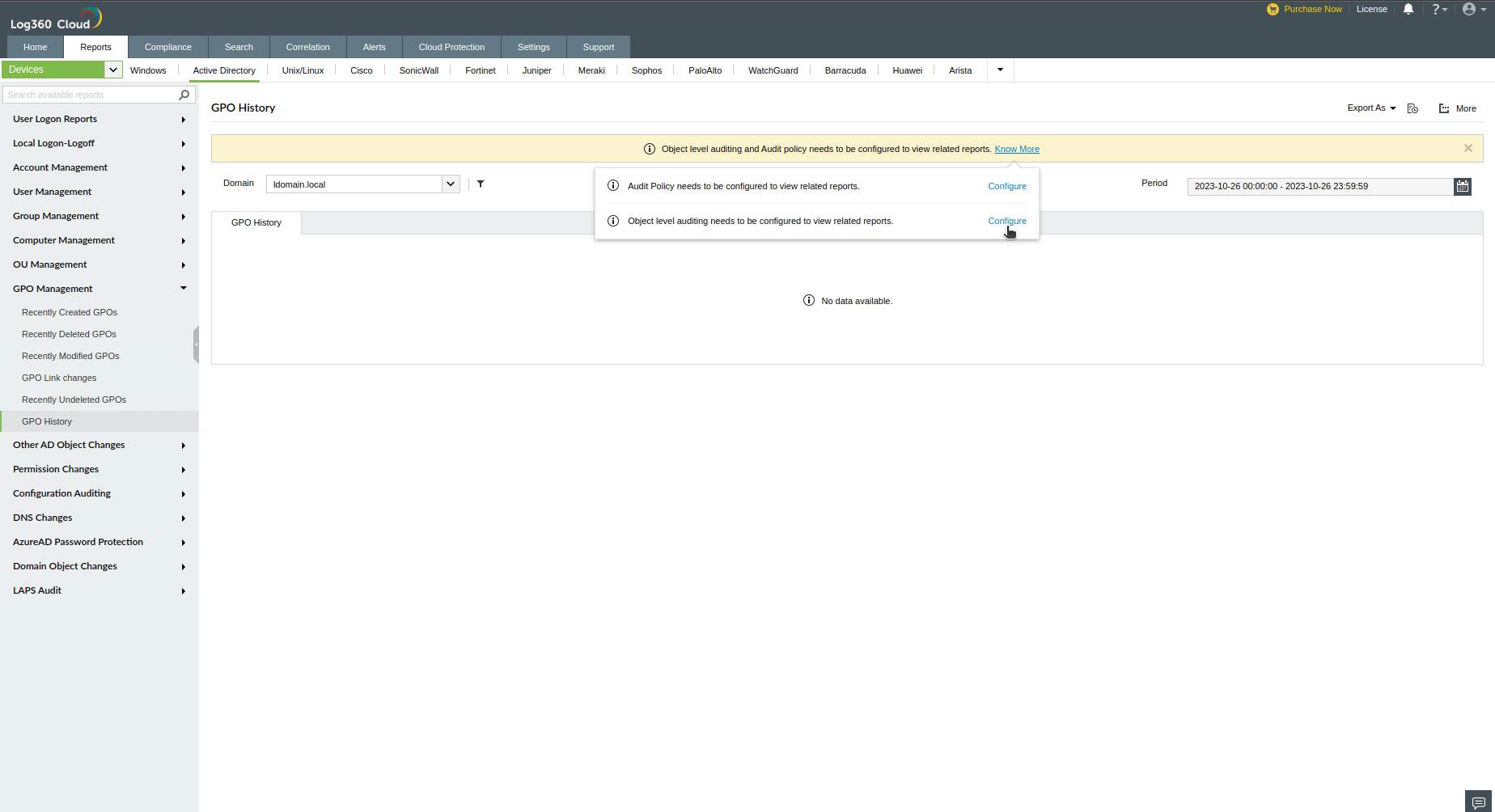Open the Settings tab
This screenshot has height=812, width=1495.
[534, 47]
